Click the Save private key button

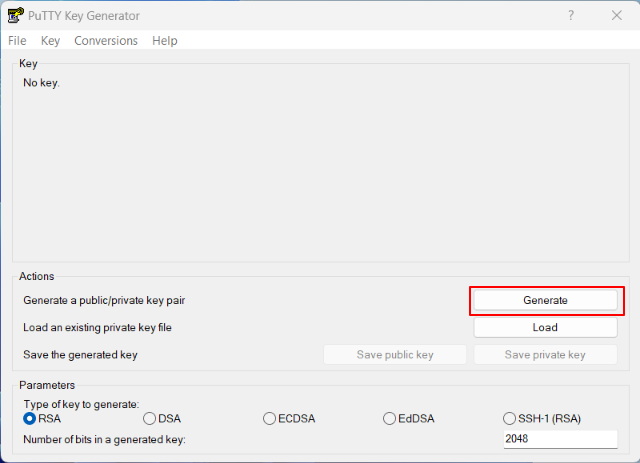pos(545,355)
